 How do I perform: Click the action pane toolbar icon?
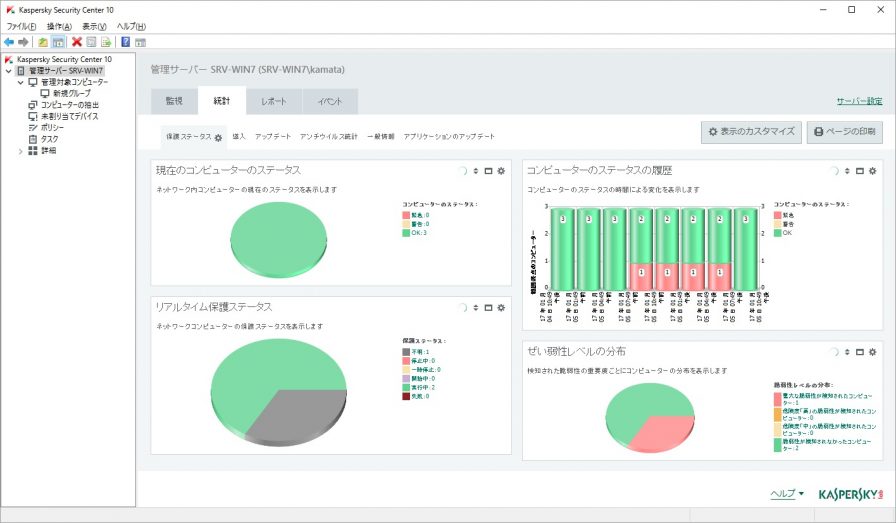[141, 42]
